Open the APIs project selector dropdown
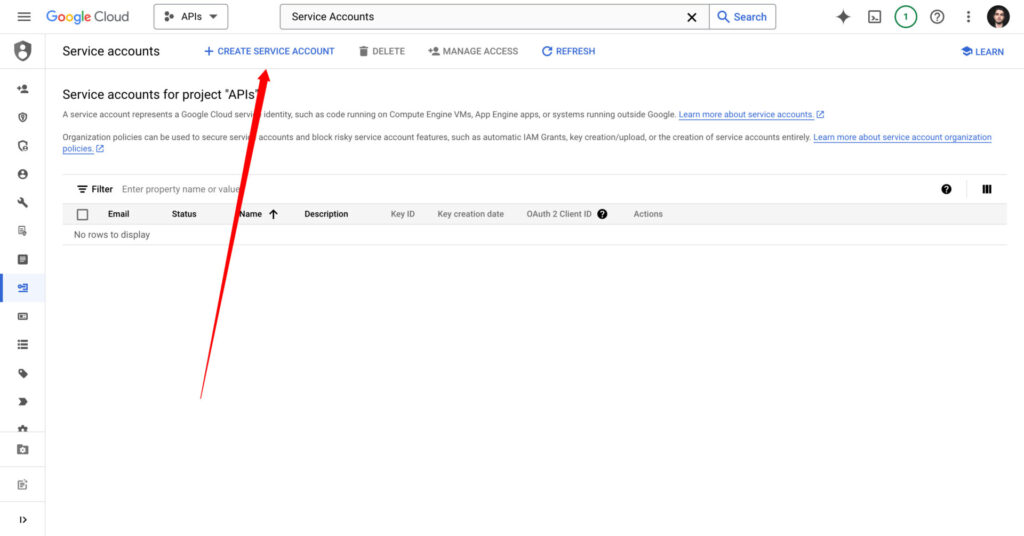Viewport: 1024px width, 536px height. pos(191,17)
